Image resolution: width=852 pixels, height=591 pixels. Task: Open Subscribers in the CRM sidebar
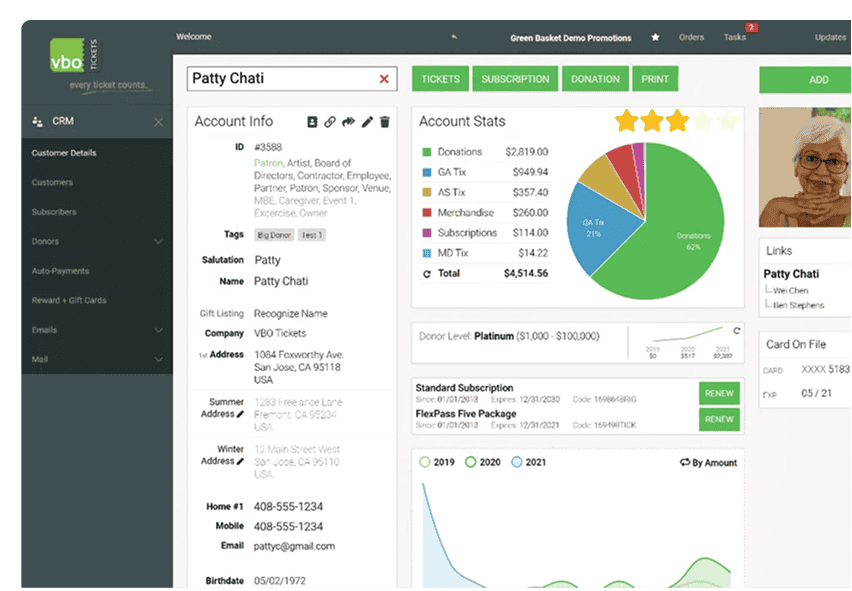point(53,212)
